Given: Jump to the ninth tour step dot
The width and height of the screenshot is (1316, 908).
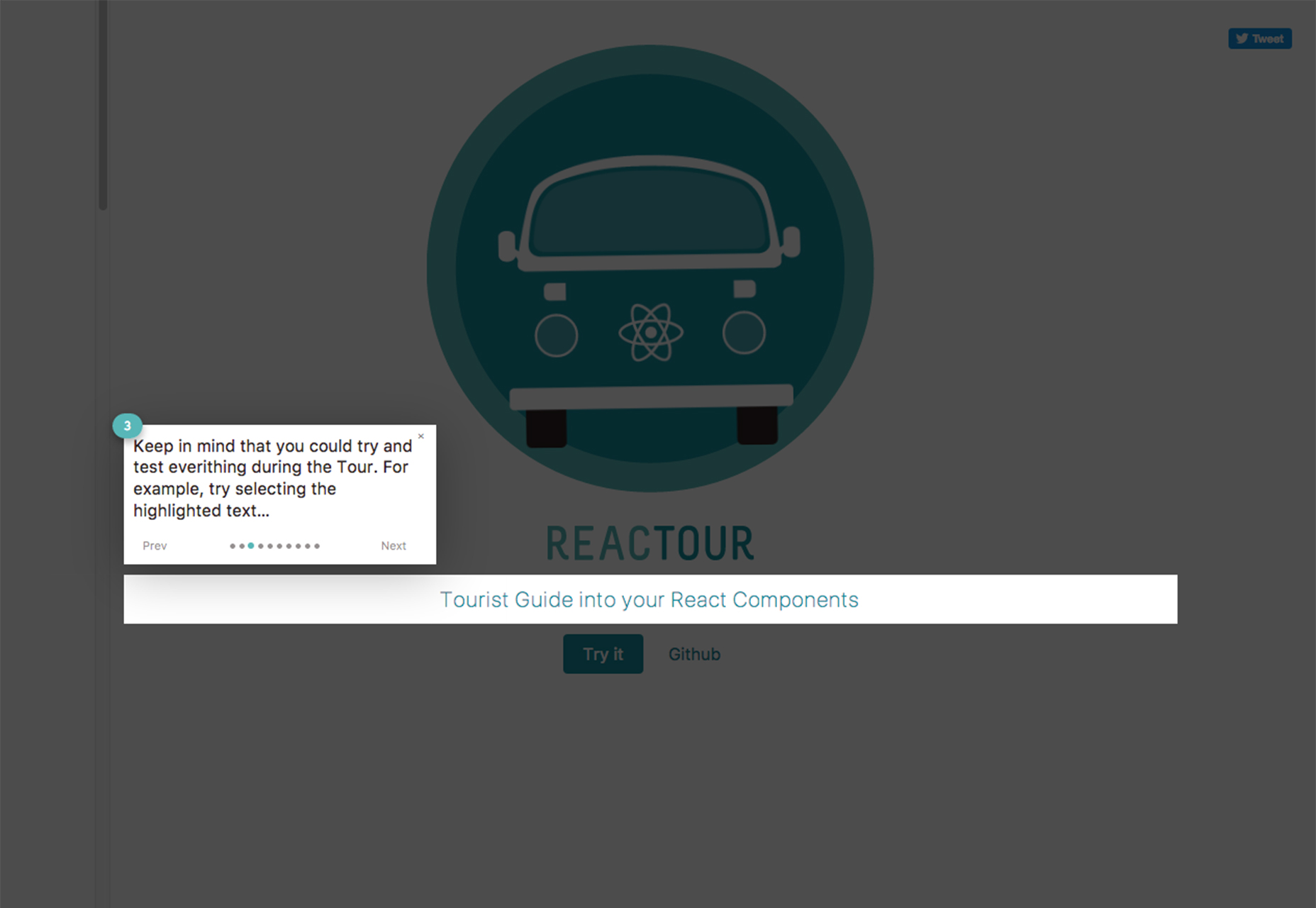Looking at the screenshot, I should click(308, 546).
